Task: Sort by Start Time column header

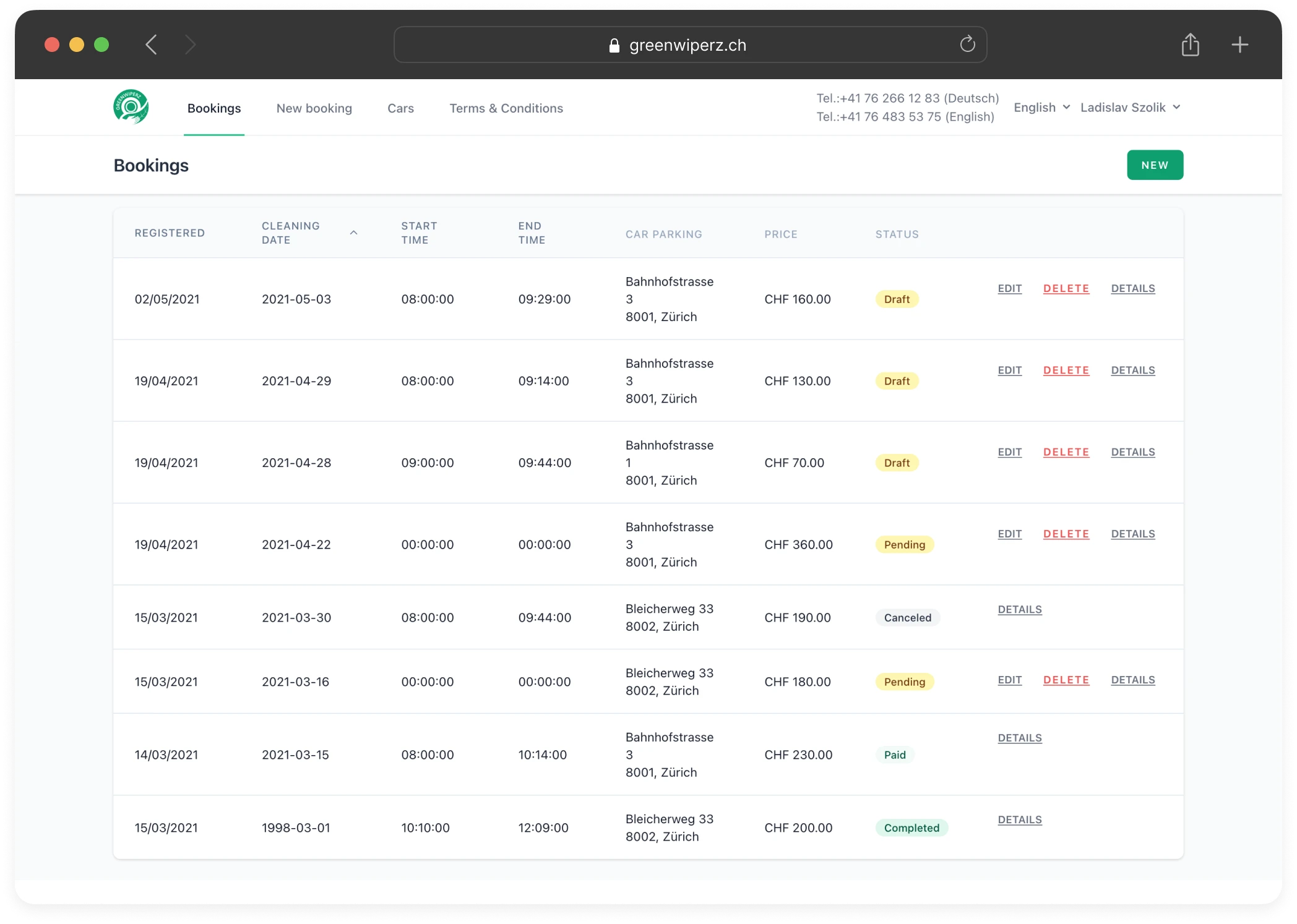Action: click(419, 233)
